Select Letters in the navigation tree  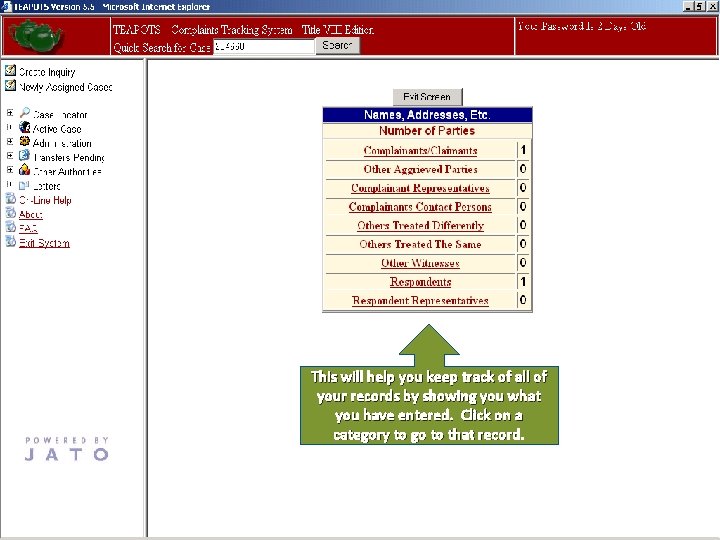pos(47,186)
